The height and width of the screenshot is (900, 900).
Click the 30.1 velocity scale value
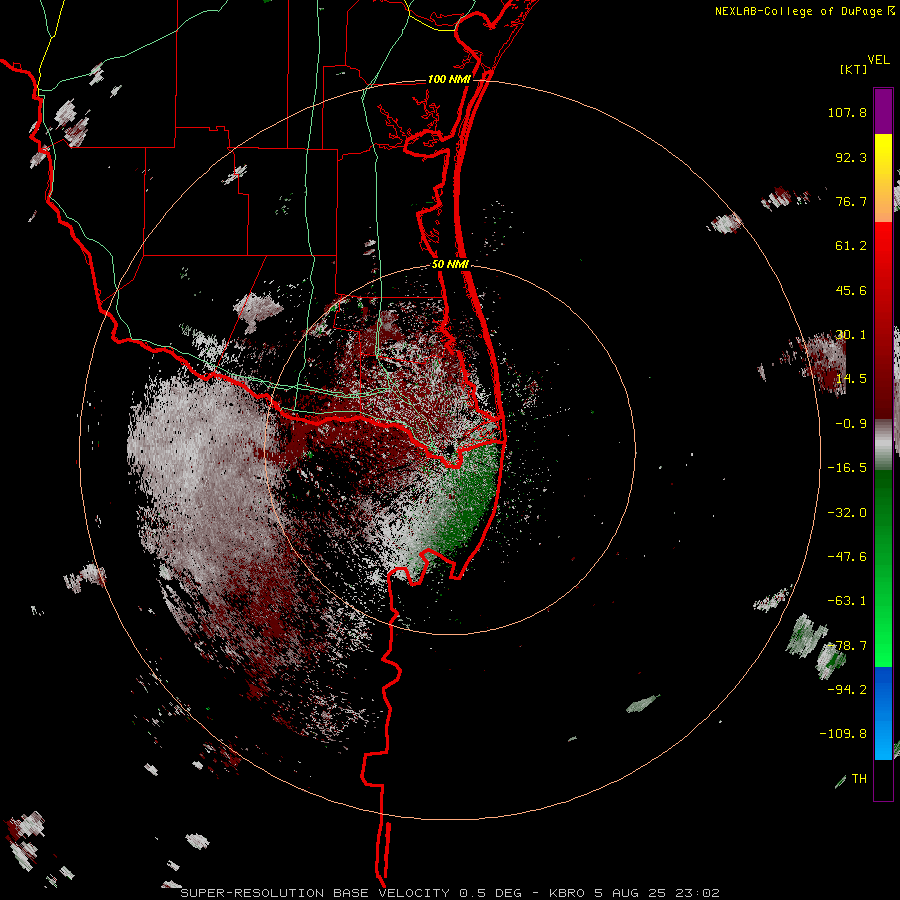tap(851, 335)
